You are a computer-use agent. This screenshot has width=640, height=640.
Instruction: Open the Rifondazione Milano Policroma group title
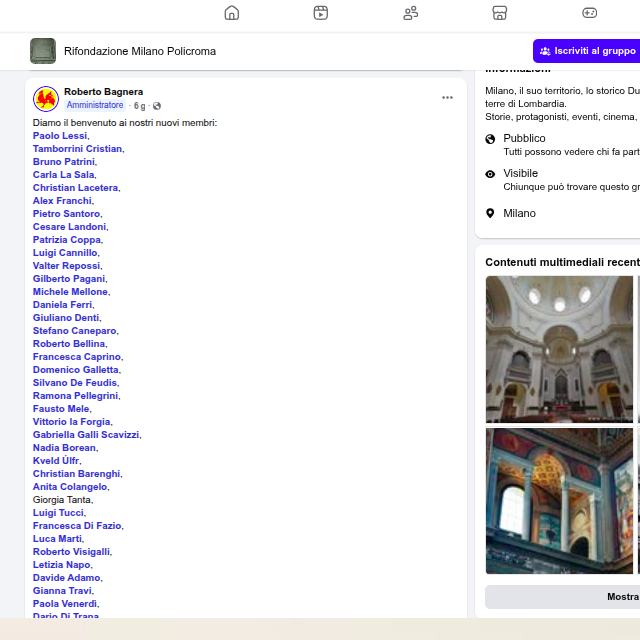click(140, 51)
